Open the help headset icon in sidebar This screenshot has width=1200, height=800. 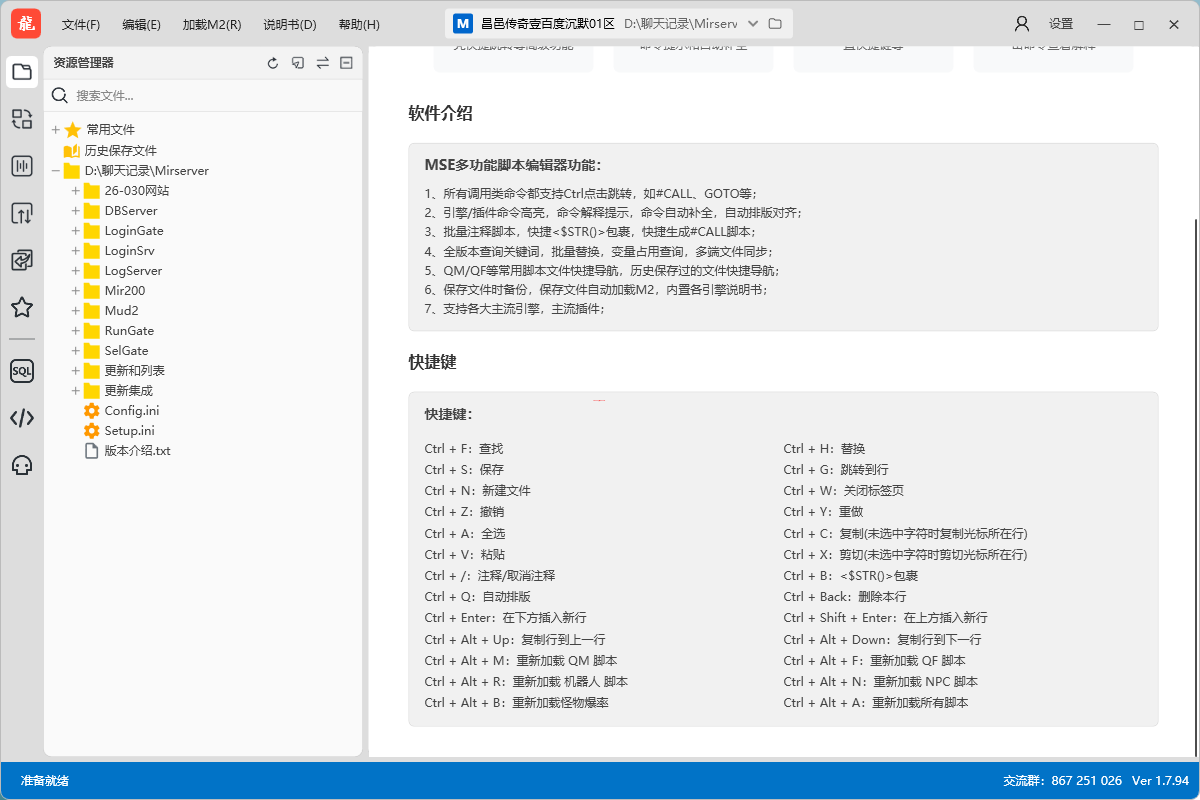point(21,464)
